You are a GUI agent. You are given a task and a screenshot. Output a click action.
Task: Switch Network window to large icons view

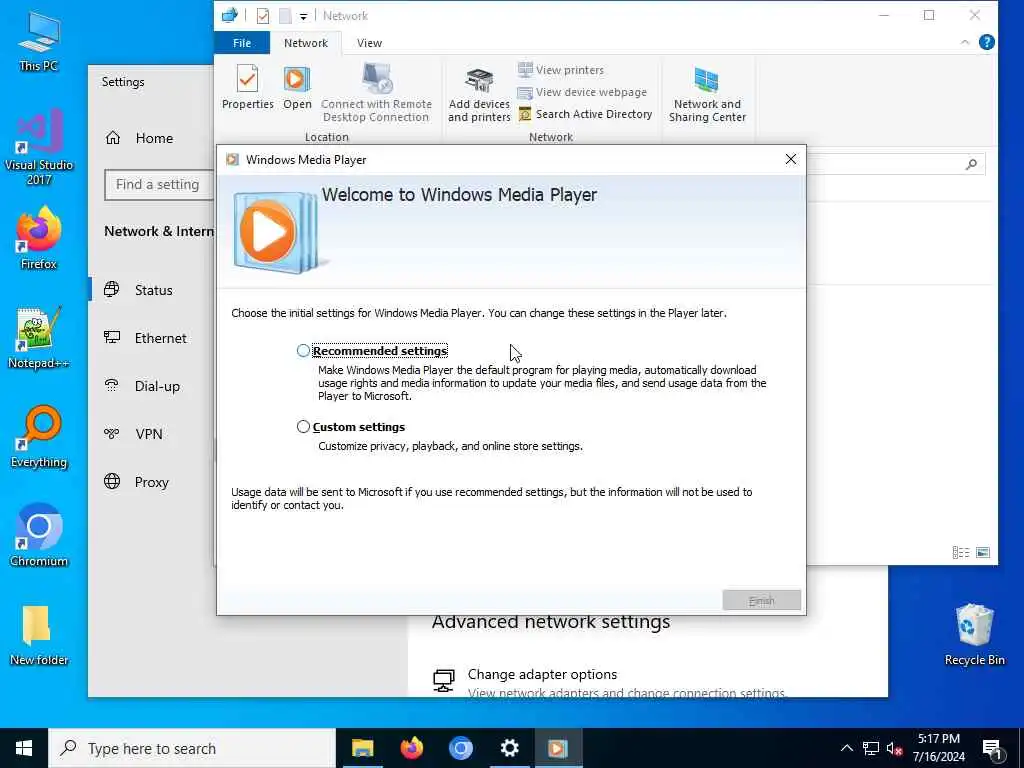pyautogui.click(x=983, y=552)
